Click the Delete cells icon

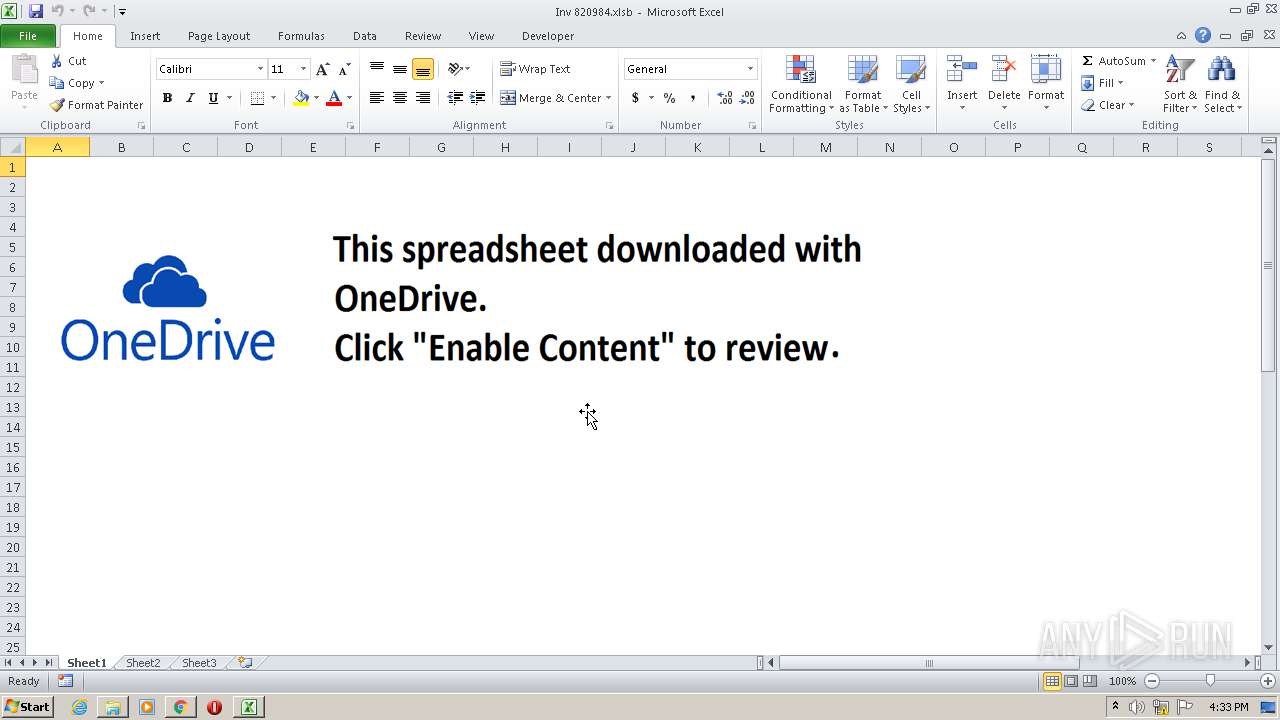pos(1004,70)
